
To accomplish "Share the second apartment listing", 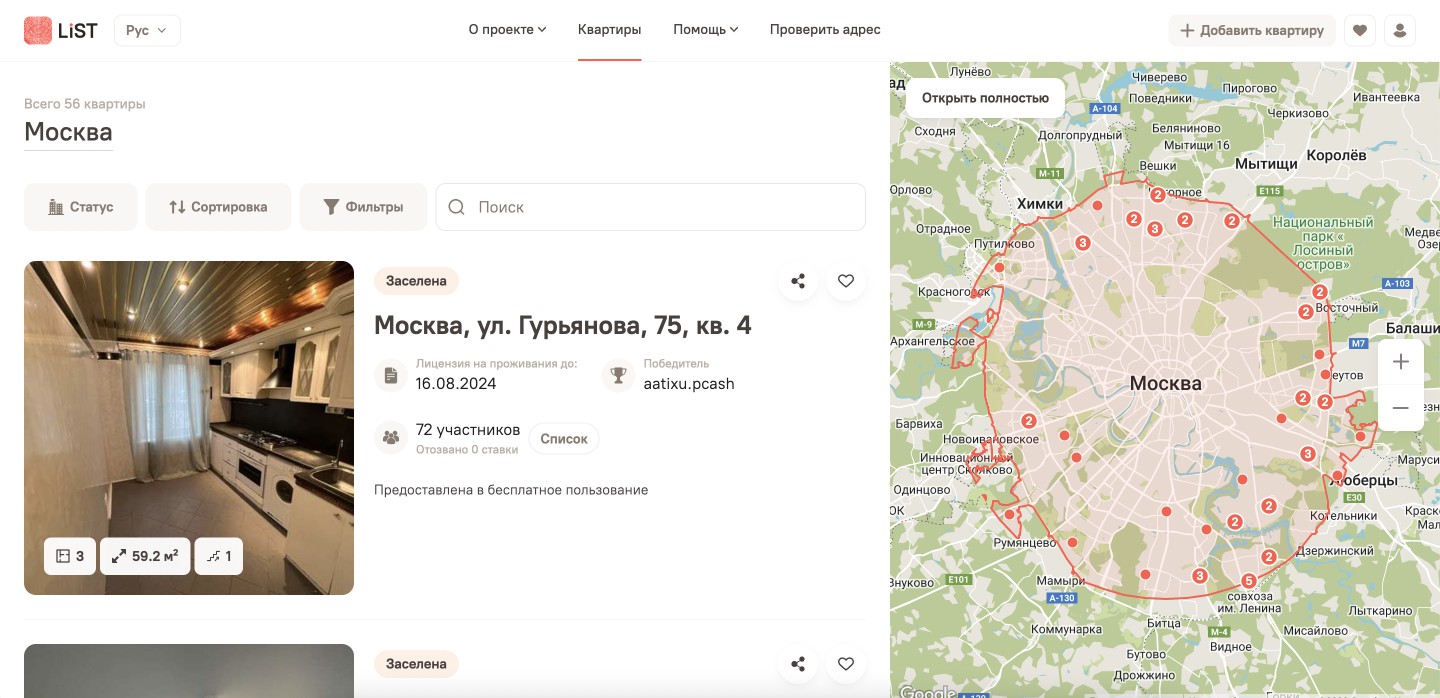I will 798,664.
